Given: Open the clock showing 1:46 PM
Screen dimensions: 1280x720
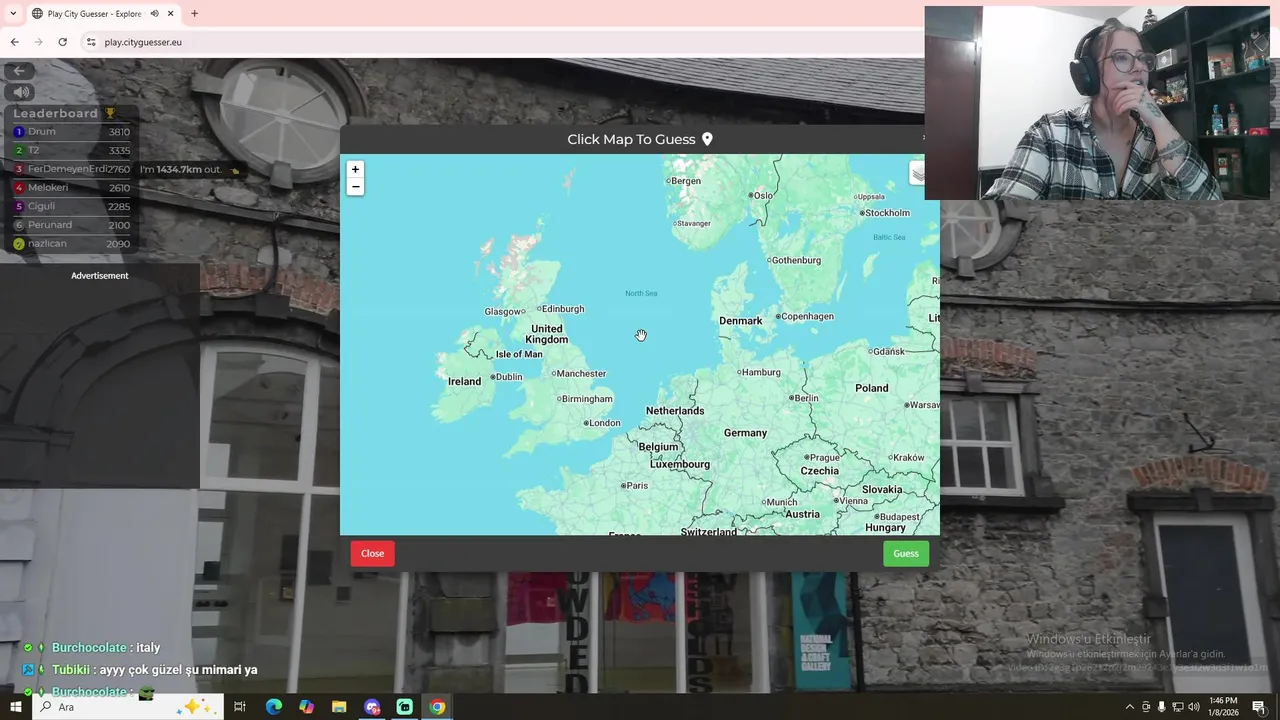Looking at the screenshot, I should pyautogui.click(x=1223, y=707).
